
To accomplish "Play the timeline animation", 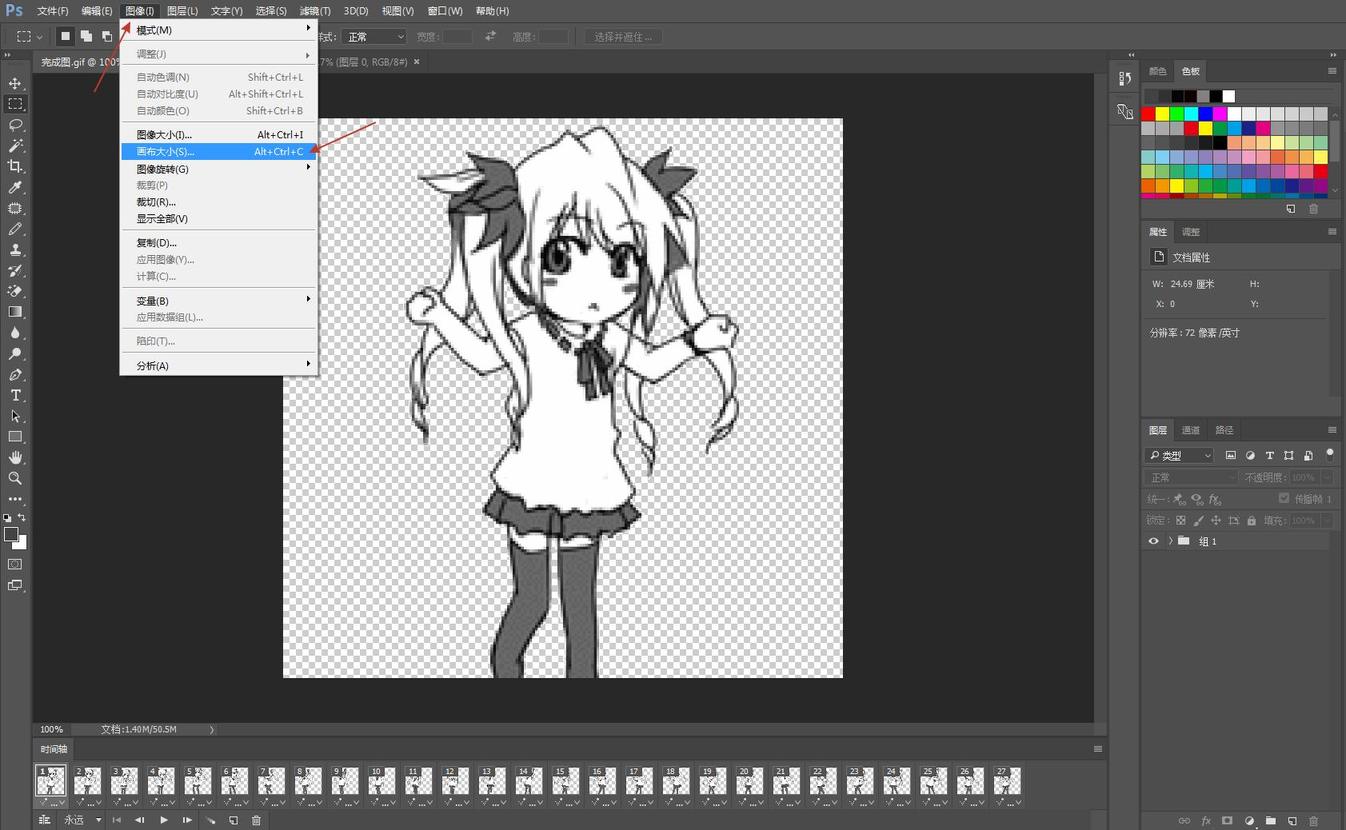I will (x=164, y=820).
